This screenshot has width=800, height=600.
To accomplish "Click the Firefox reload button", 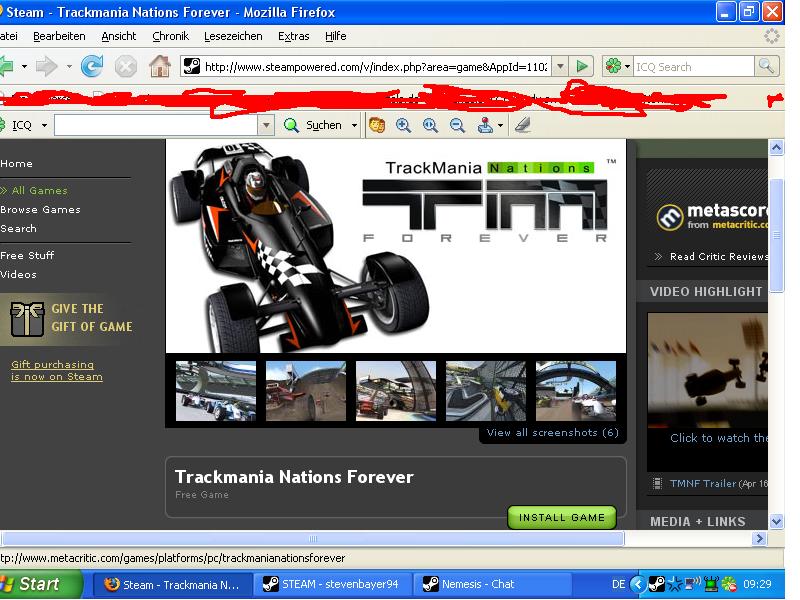I will [92, 66].
